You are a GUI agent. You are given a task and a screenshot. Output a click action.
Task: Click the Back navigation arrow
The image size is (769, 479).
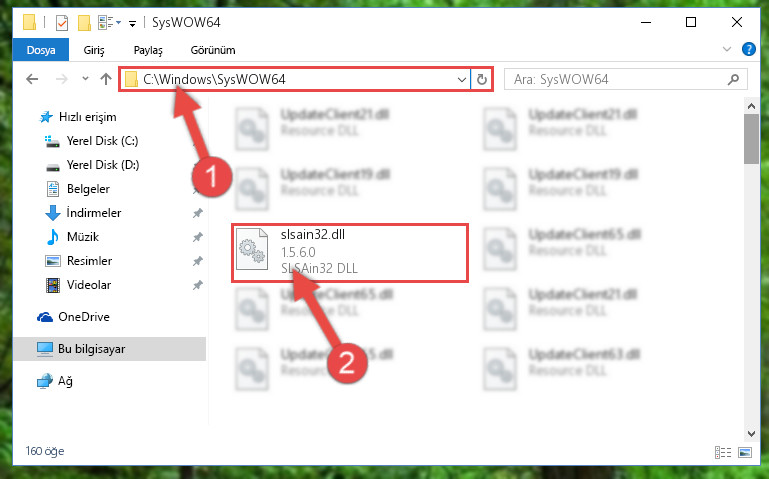(32, 79)
